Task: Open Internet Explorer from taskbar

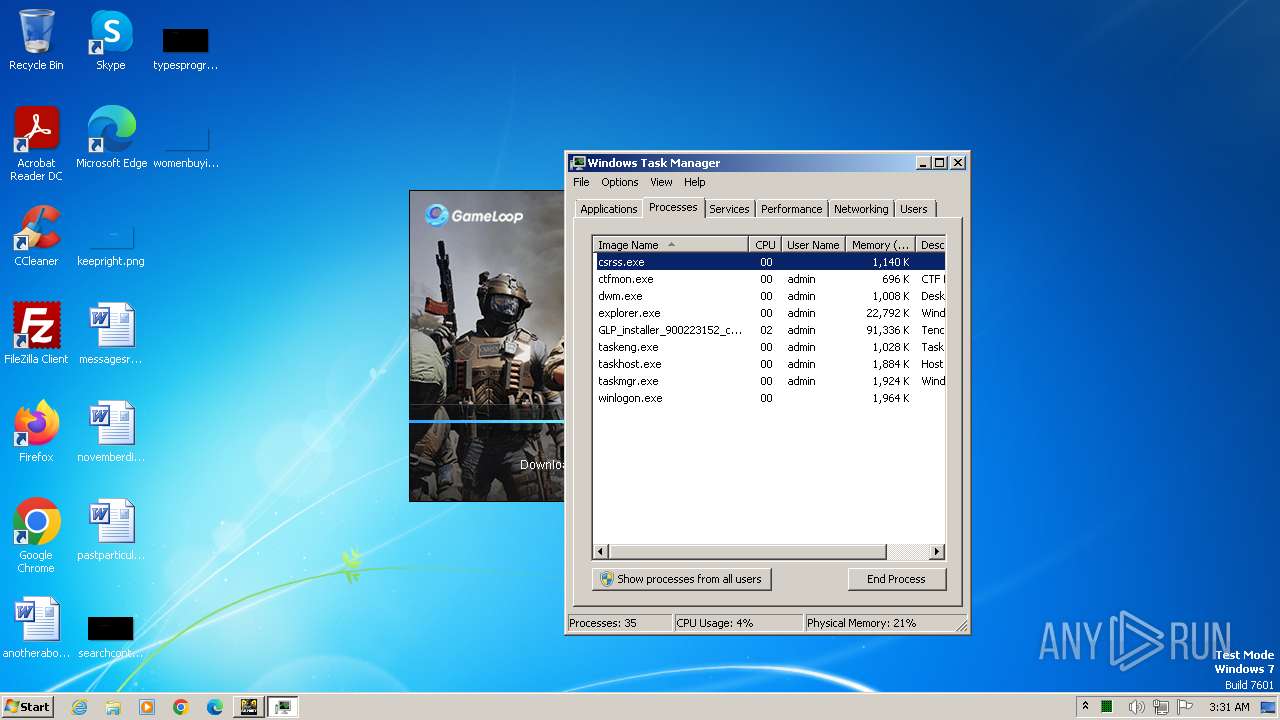Action: pyautogui.click(x=79, y=707)
